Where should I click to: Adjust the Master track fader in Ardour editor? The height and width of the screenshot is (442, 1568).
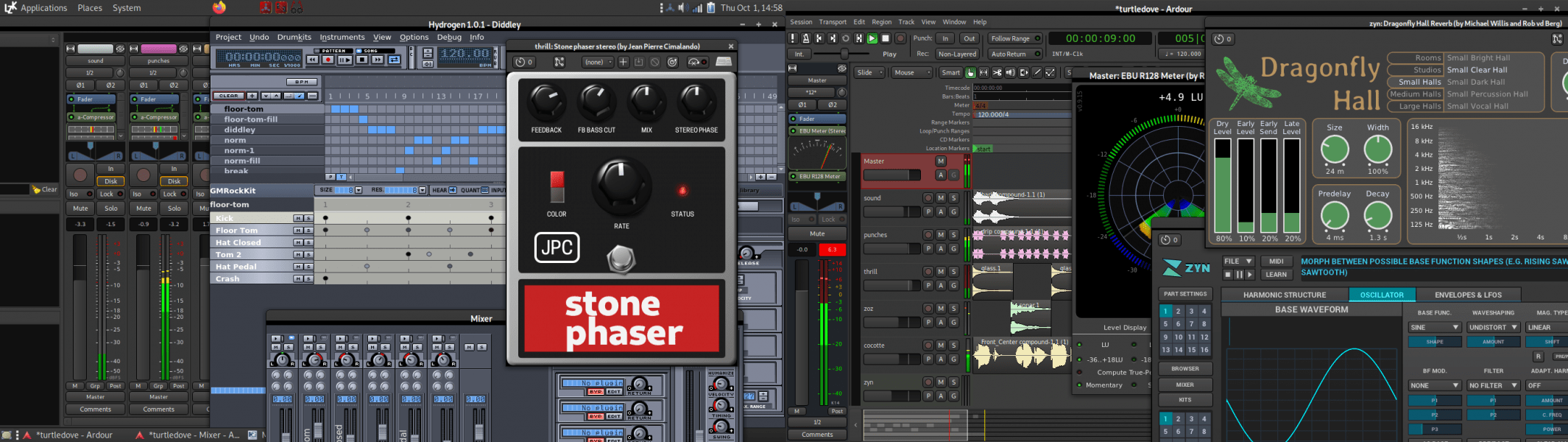(x=891, y=175)
